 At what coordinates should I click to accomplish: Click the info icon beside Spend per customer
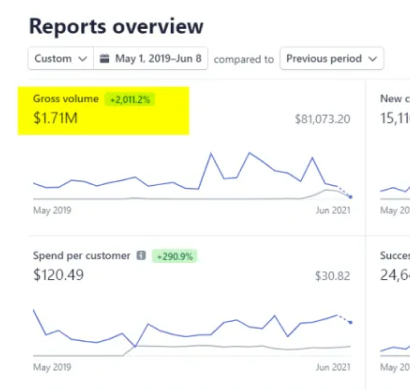(141, 256)
